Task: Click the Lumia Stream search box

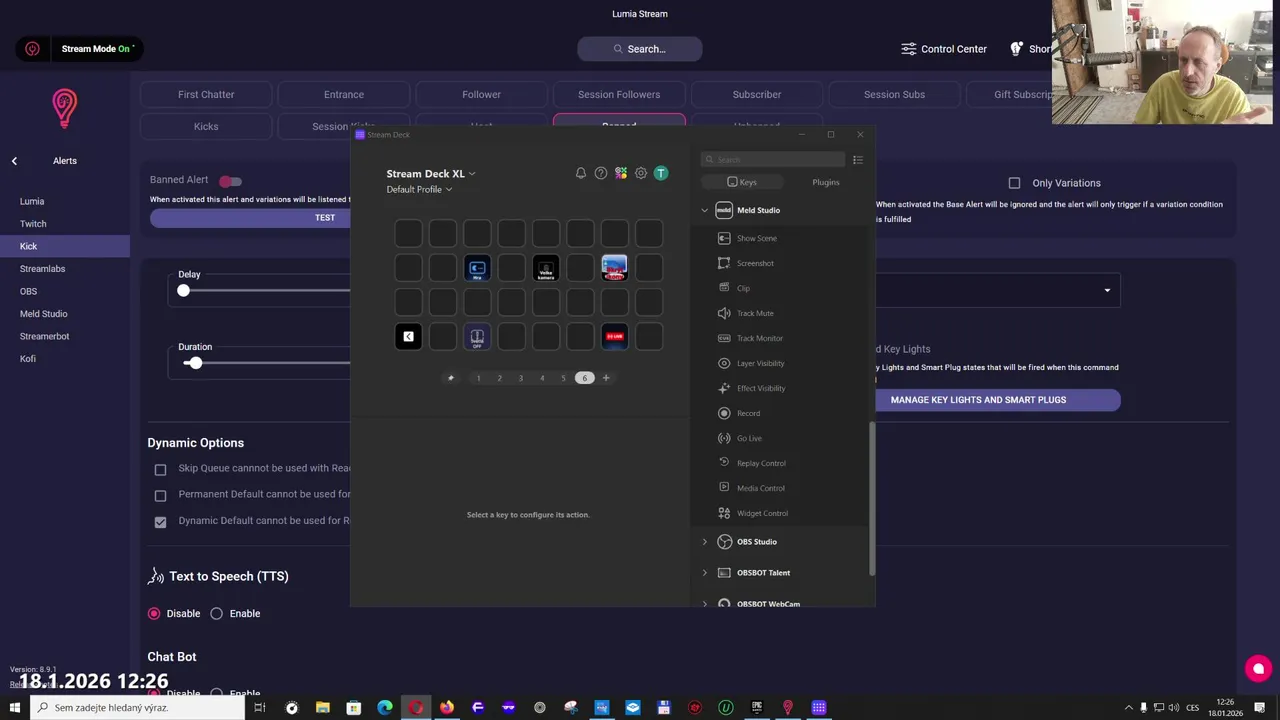Action: click(640, 49)
